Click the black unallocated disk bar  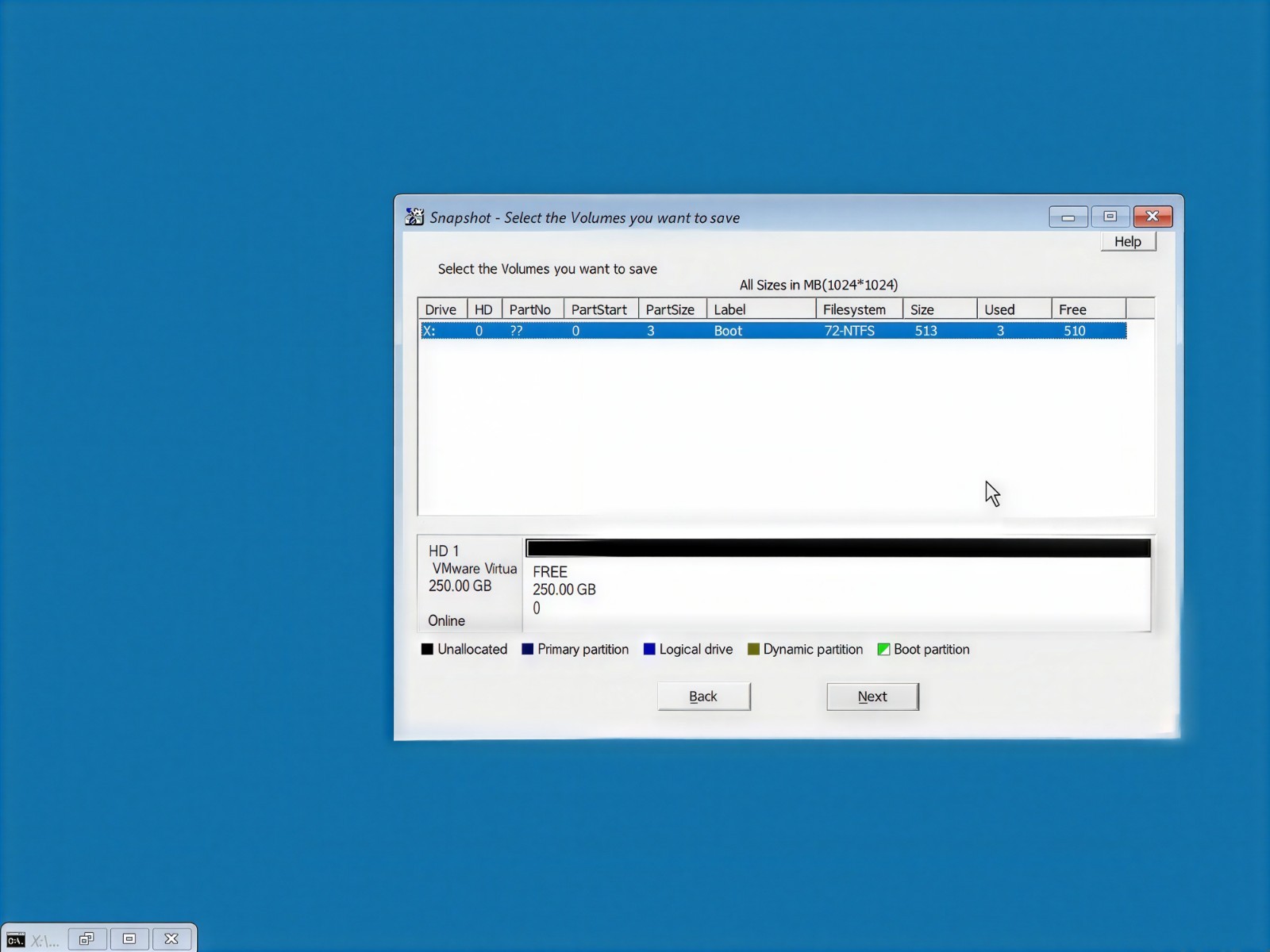click(x=838, y=548)
